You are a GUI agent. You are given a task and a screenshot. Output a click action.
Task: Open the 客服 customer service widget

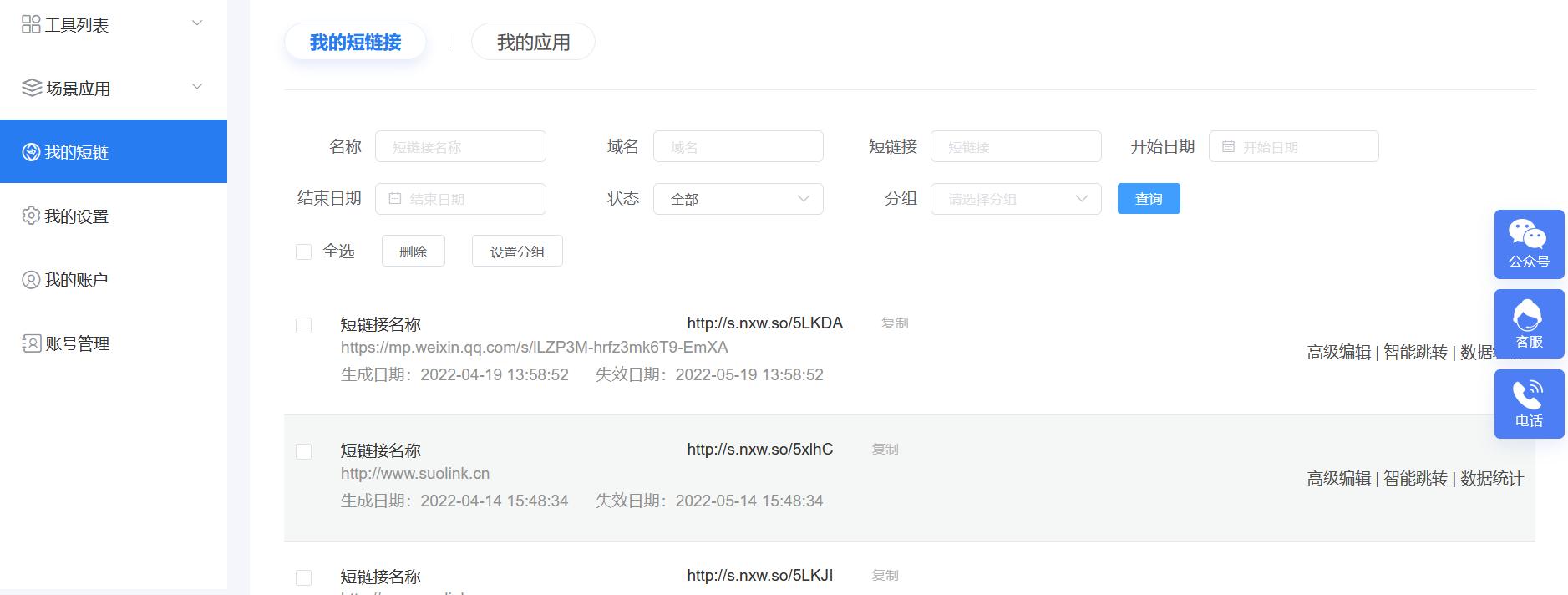tap(1529, 323)
